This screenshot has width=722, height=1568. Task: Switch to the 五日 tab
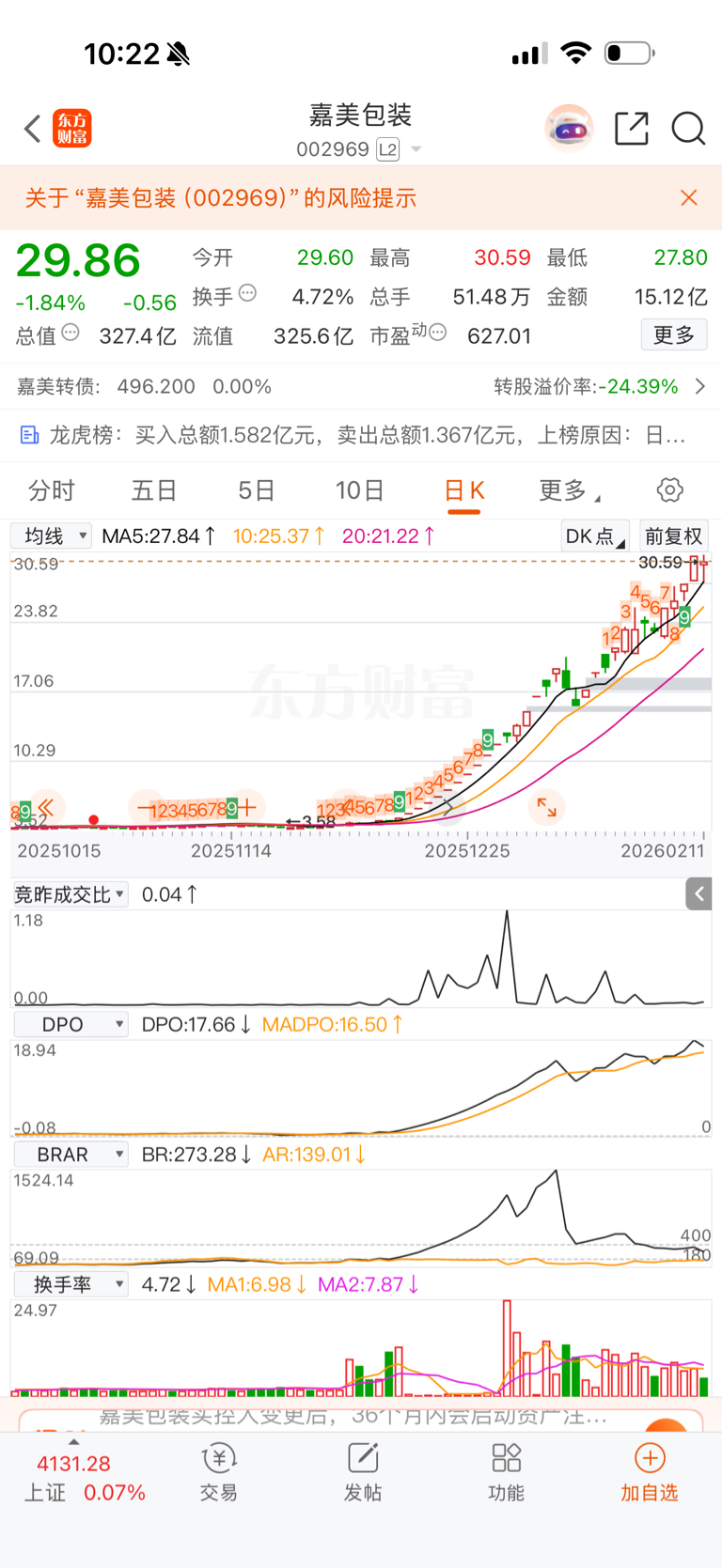click(154, 490)
